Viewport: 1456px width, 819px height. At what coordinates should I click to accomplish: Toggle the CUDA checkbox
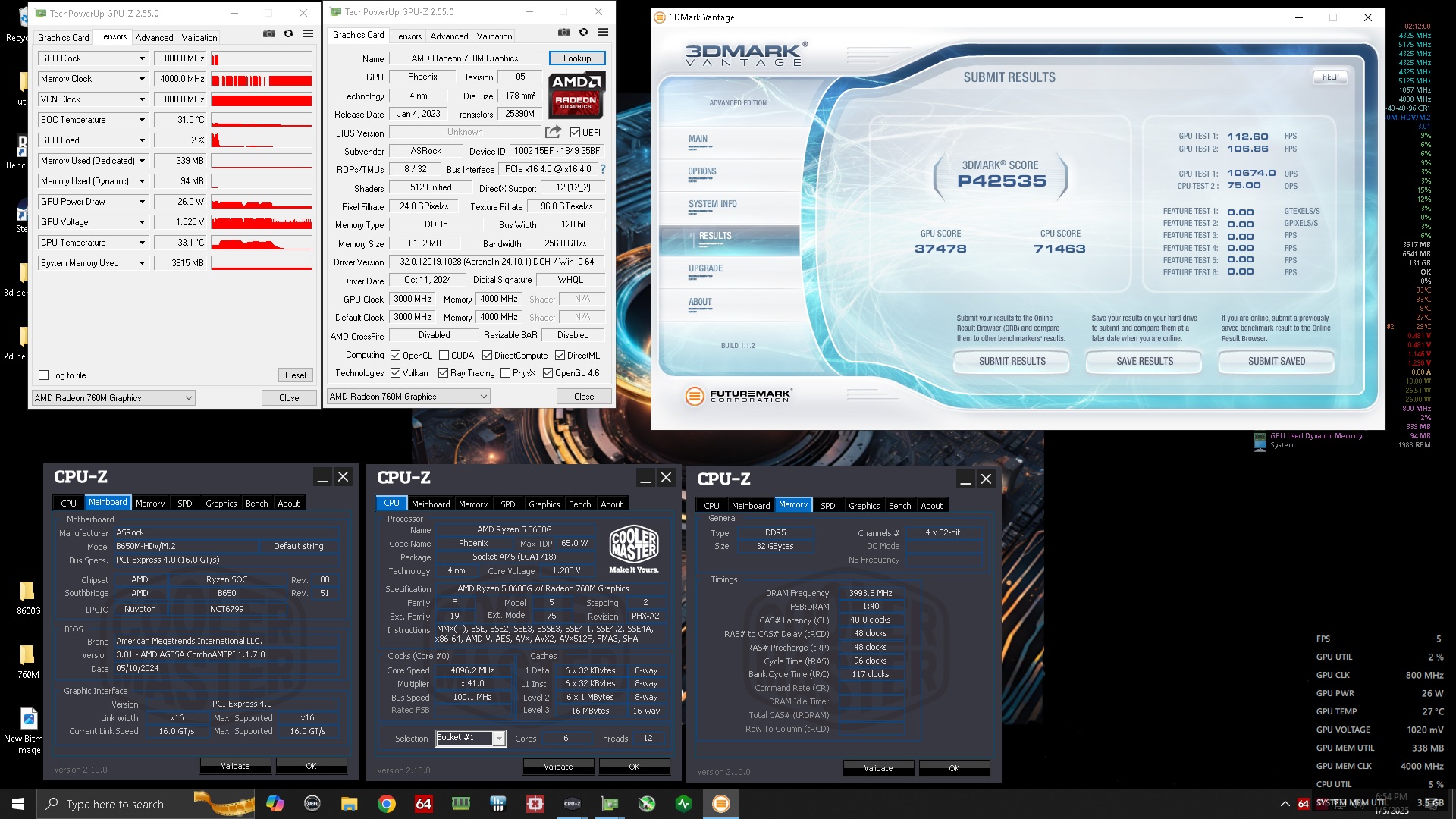[x=444, y=356]
